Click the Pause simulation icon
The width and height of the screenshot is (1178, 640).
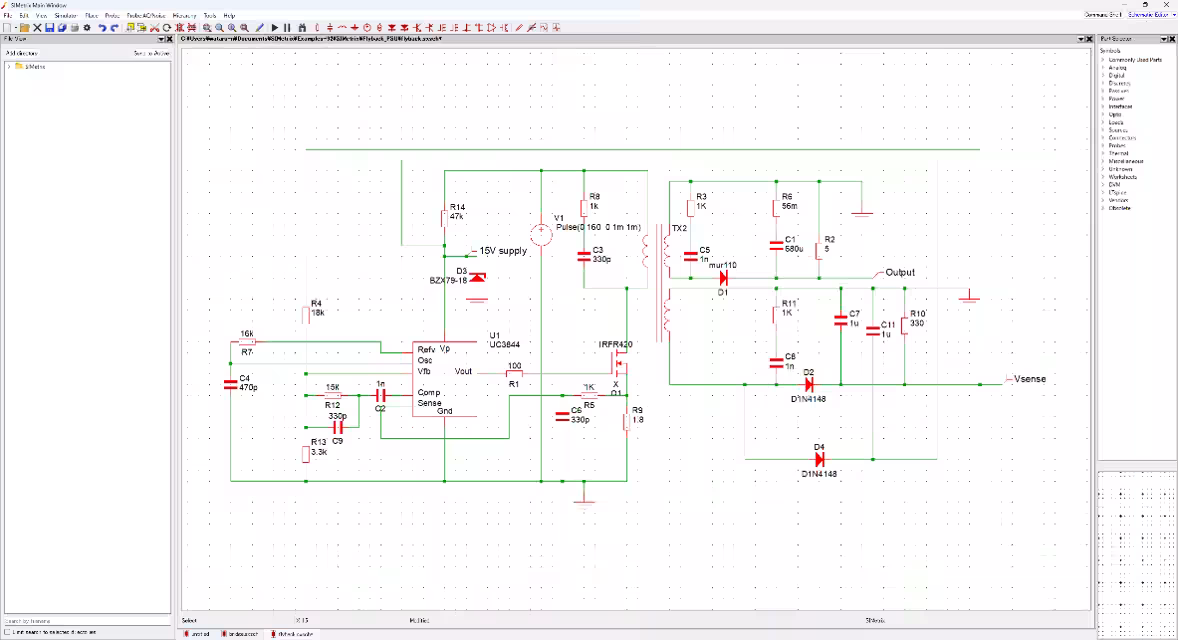click(x=287, y=28)
